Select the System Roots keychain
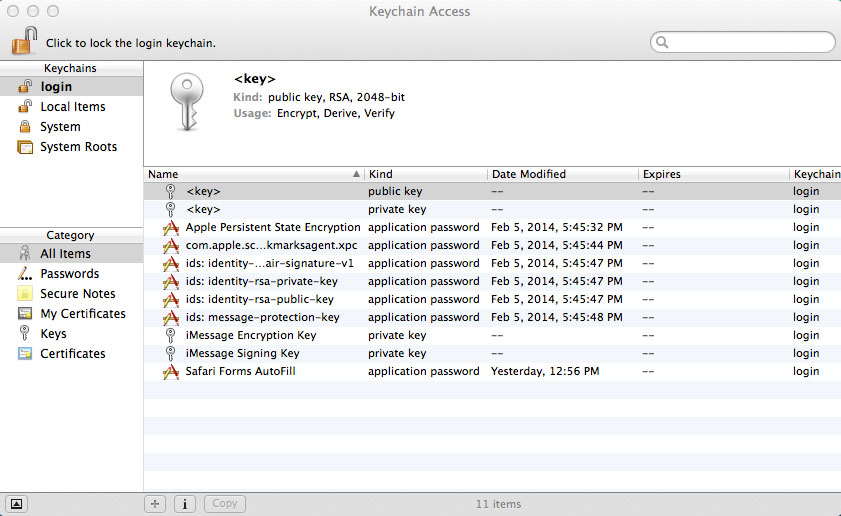The image size is (841, 516). click(71, 146)
